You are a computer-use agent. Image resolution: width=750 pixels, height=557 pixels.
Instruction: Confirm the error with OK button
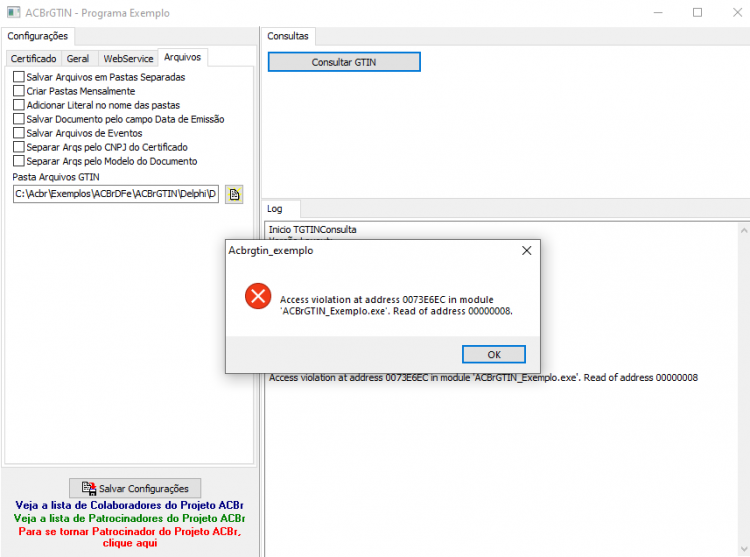[494, 355]
